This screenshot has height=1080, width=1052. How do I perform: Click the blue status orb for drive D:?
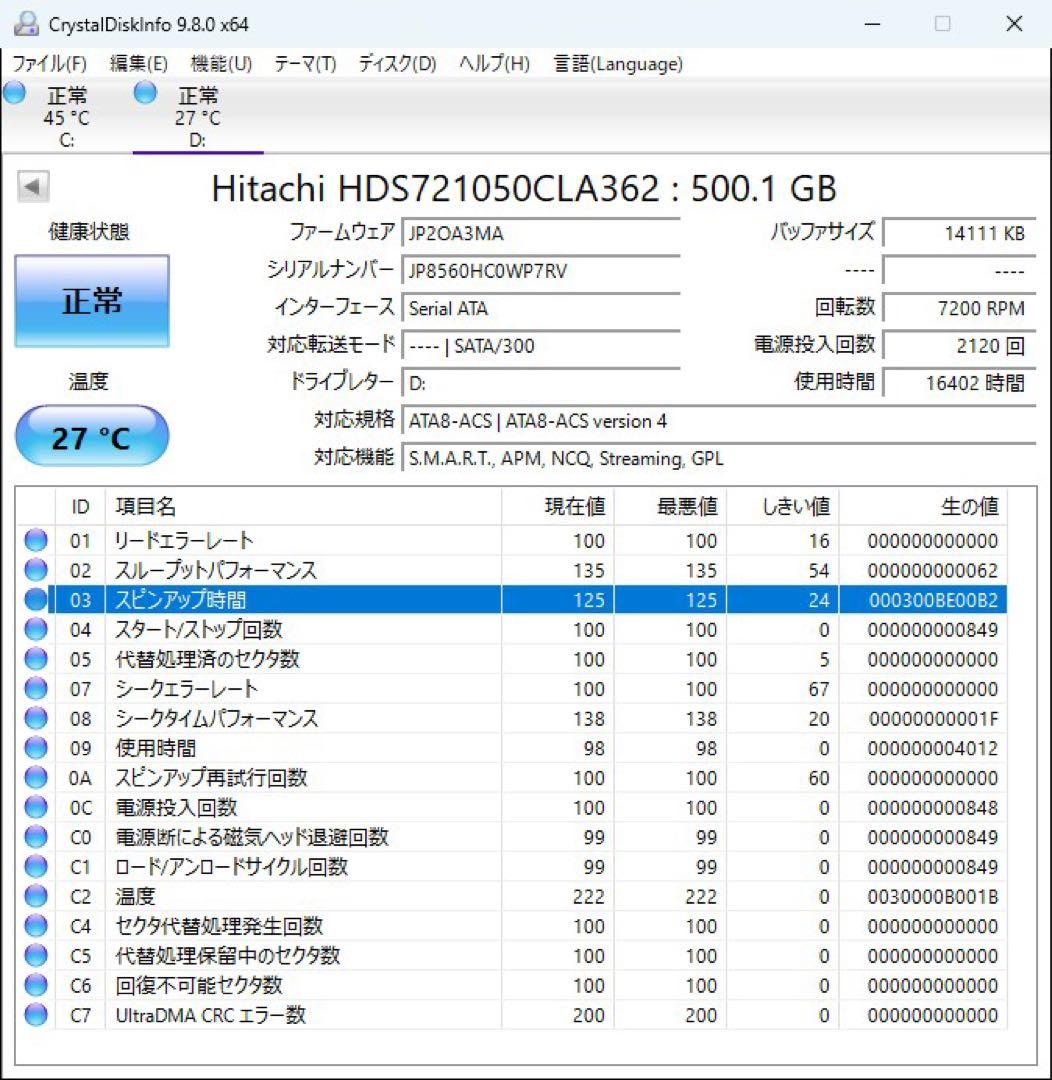[x=145, y=92]
